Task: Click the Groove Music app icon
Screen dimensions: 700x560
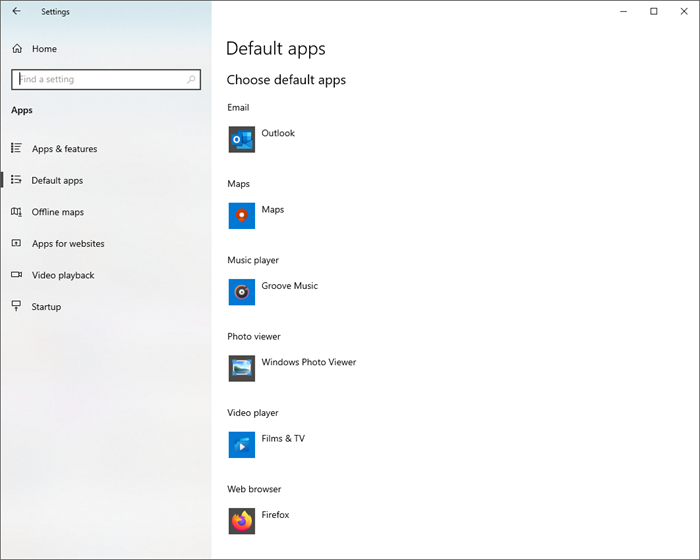Action: [242, 292]
